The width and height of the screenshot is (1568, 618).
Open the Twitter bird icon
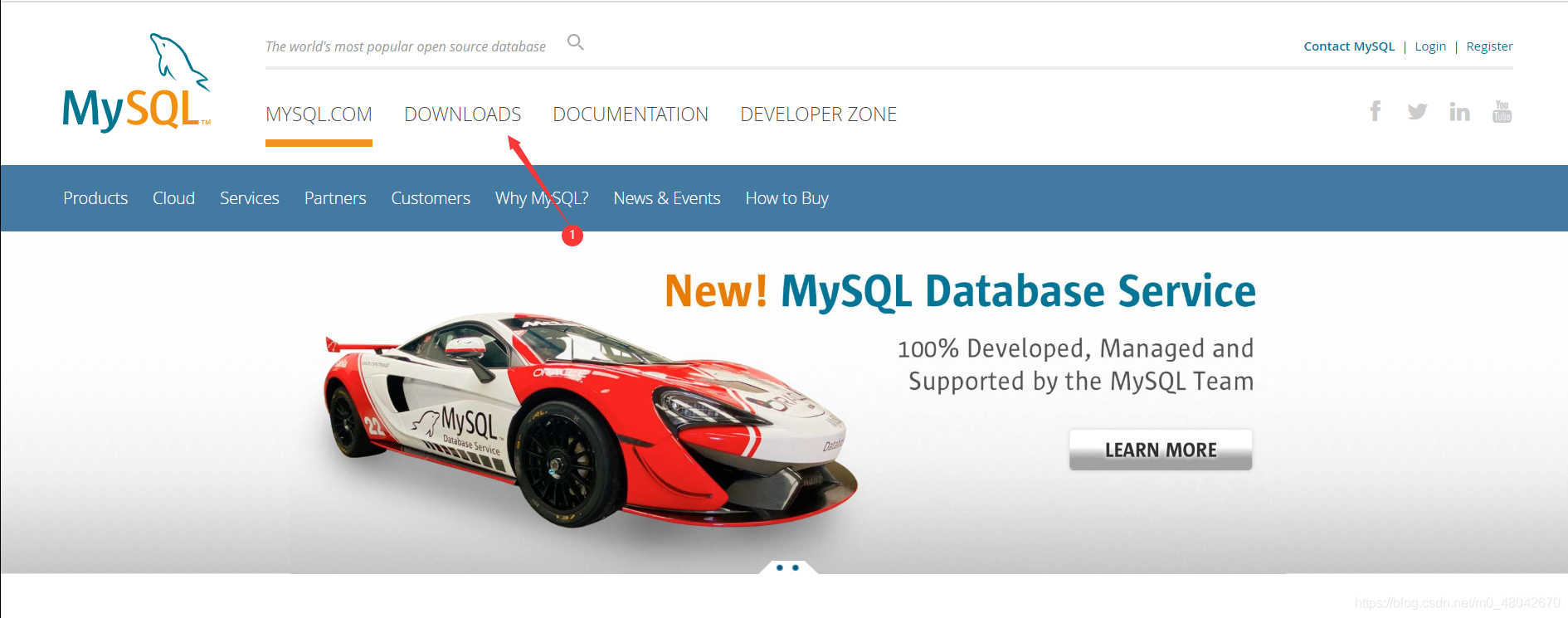(x=1417, y=111)
